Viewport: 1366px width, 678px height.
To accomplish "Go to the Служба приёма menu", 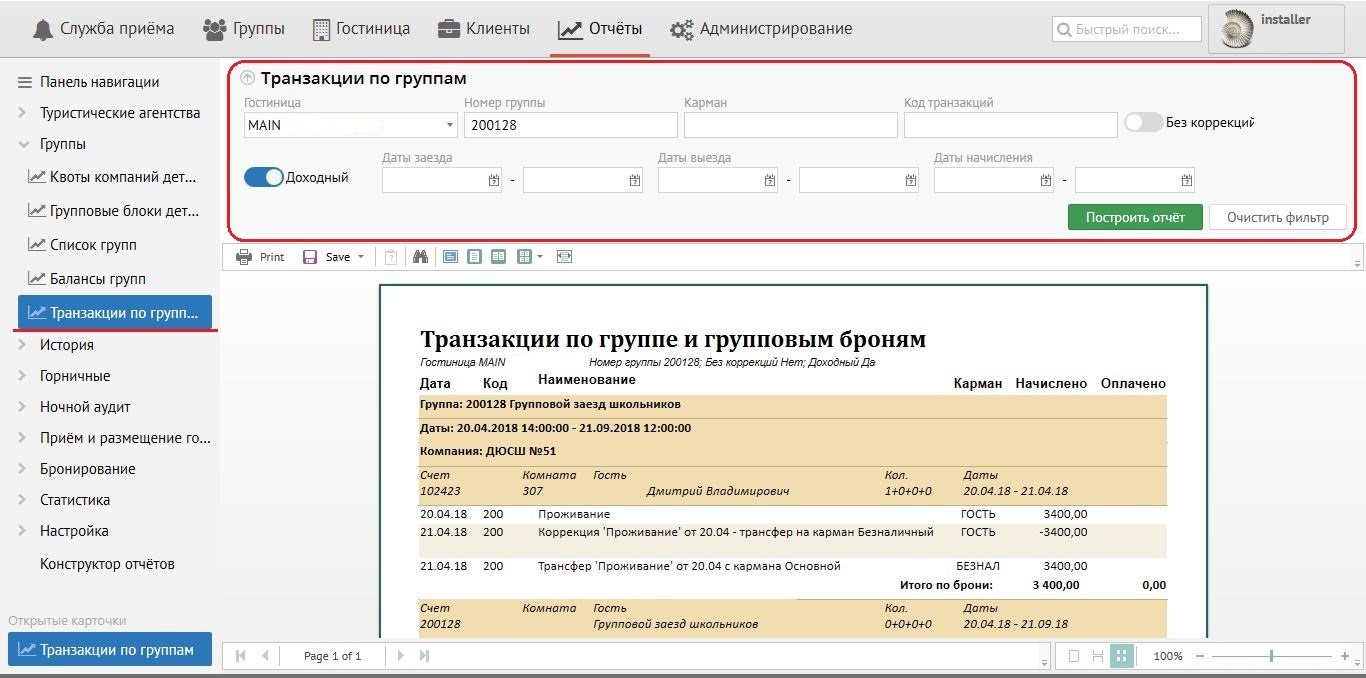I will tap(103, 29).
